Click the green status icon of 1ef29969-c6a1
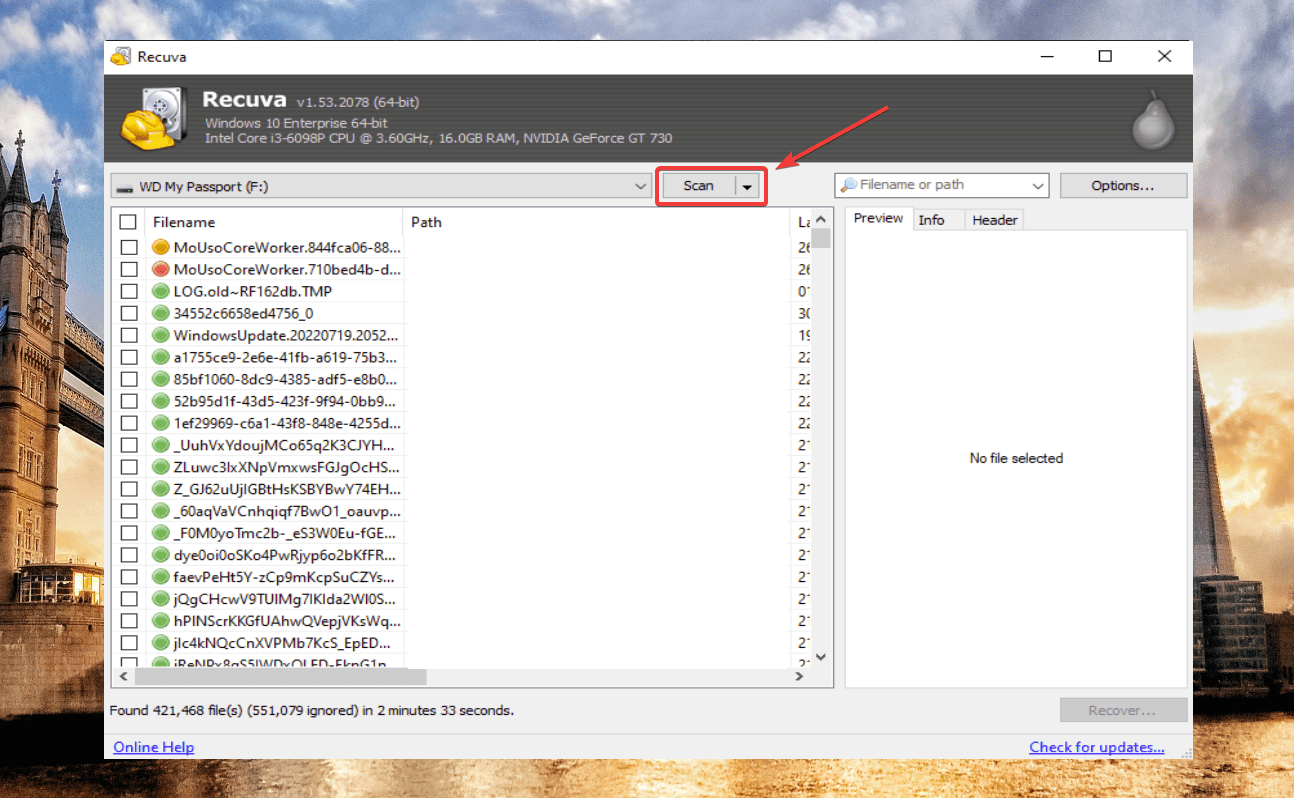Viewport: 1294px width, 798px height. click(160, 423)
